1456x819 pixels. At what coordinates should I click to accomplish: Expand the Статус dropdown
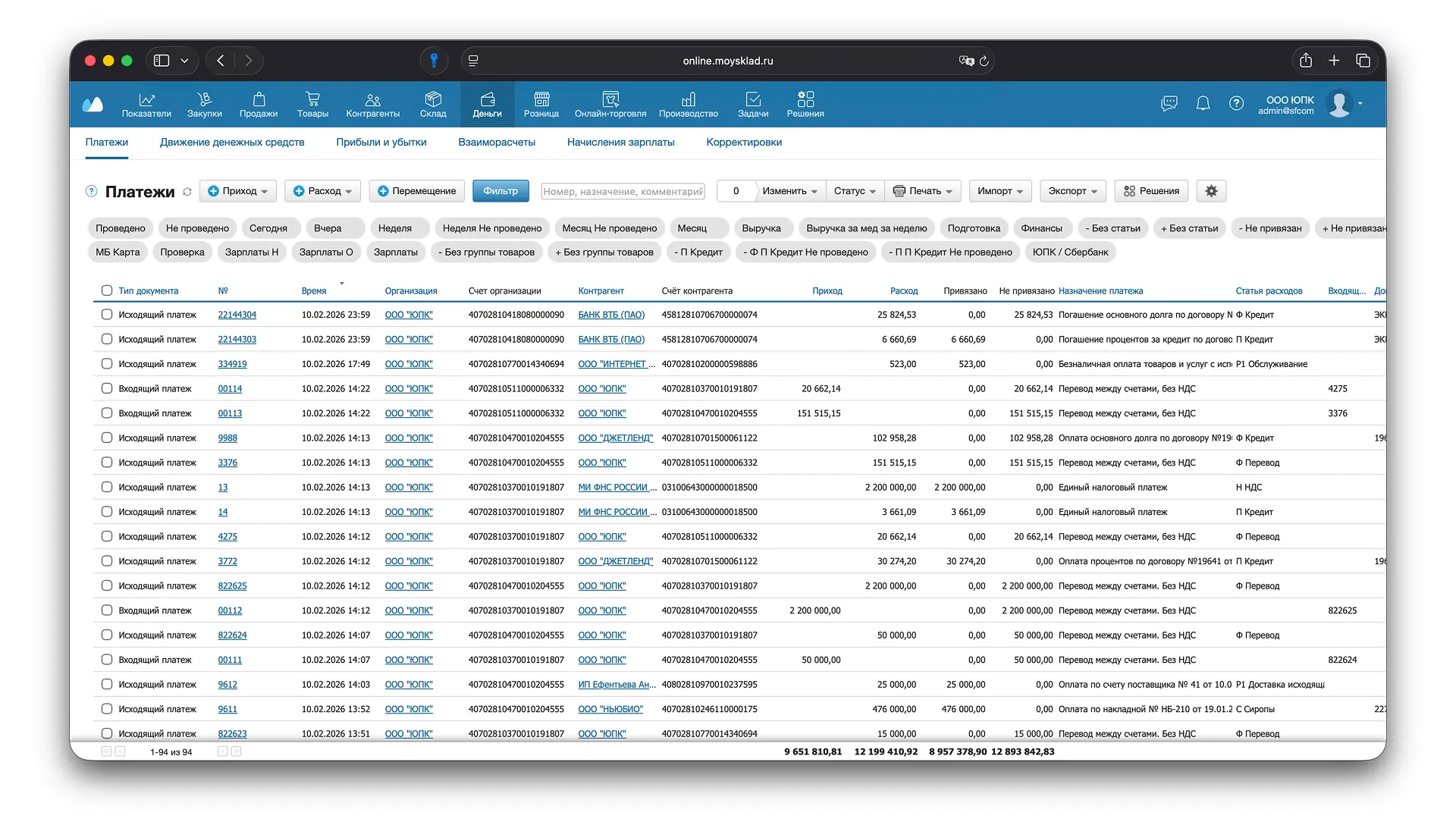pyautogui.click(x=855, y=191)
